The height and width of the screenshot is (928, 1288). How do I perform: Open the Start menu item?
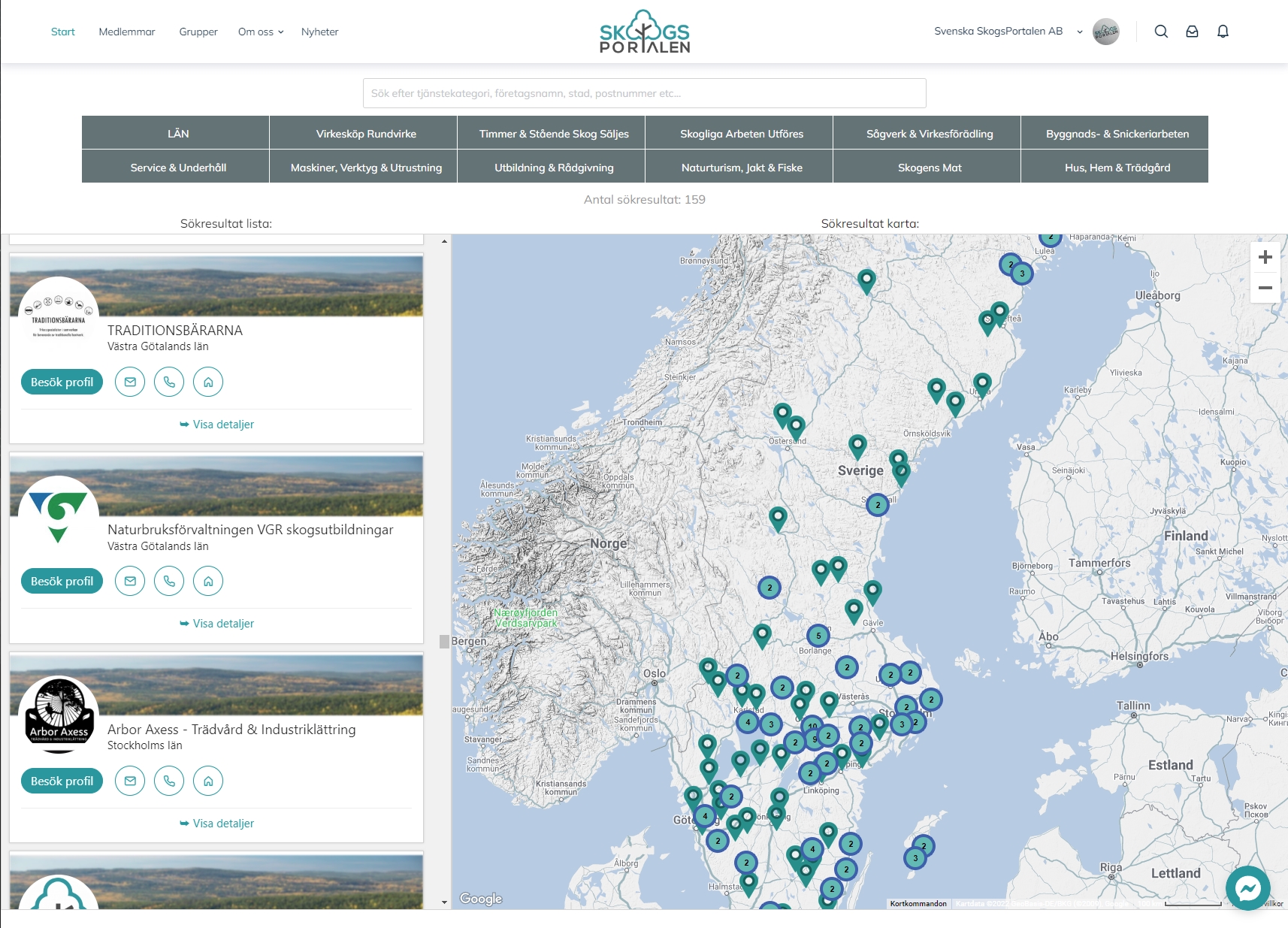point(63,32)
